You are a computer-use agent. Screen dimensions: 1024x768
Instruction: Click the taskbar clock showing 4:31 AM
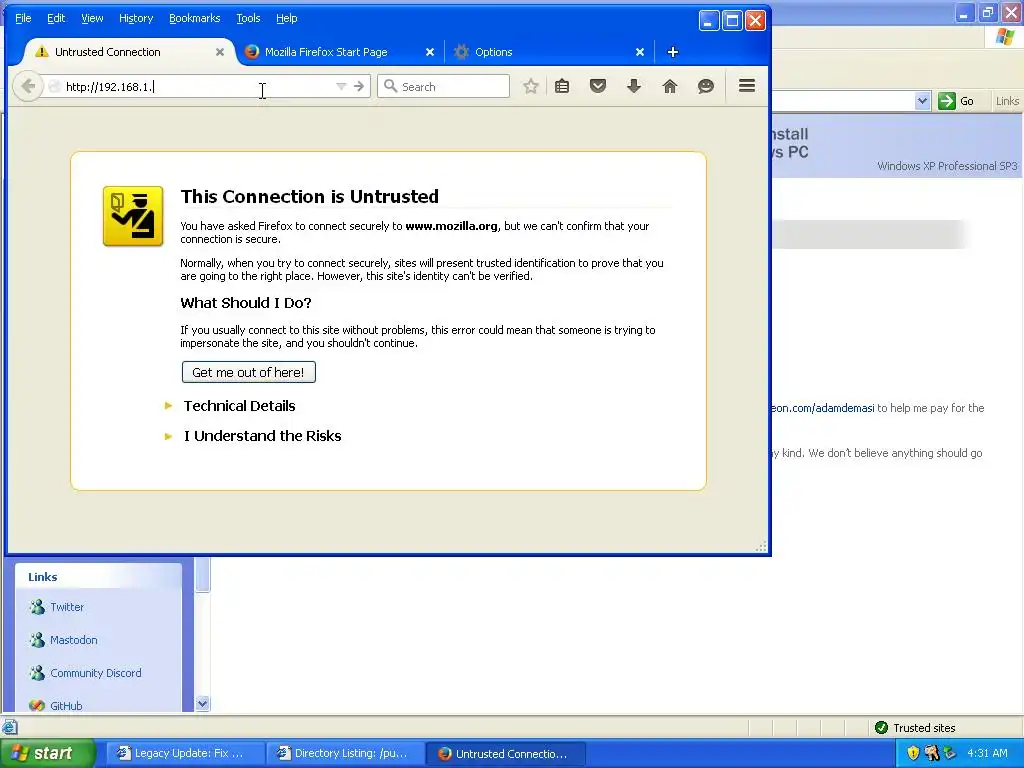pos(987,753)
